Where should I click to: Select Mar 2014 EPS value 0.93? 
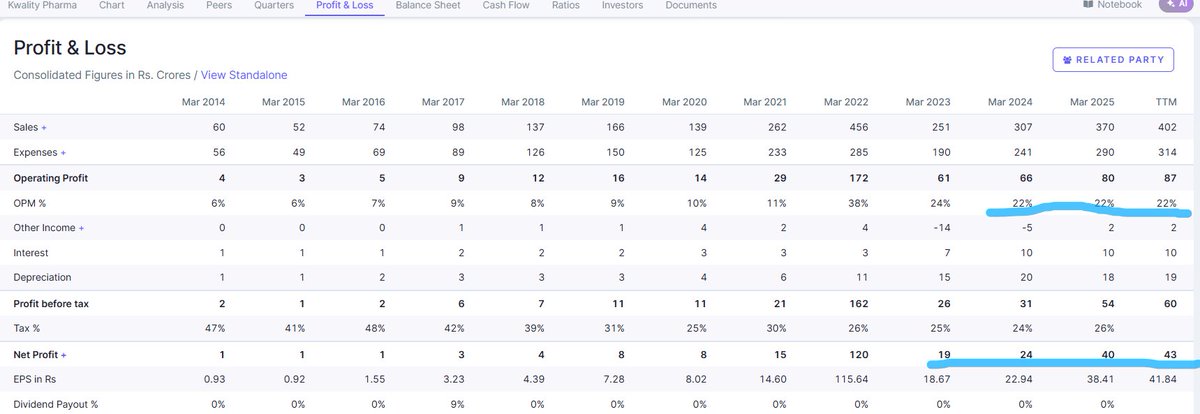[x=213, y=379]
